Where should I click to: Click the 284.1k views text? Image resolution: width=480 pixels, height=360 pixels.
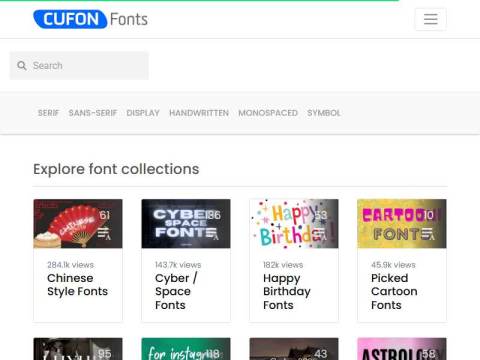tap(70, 265)
